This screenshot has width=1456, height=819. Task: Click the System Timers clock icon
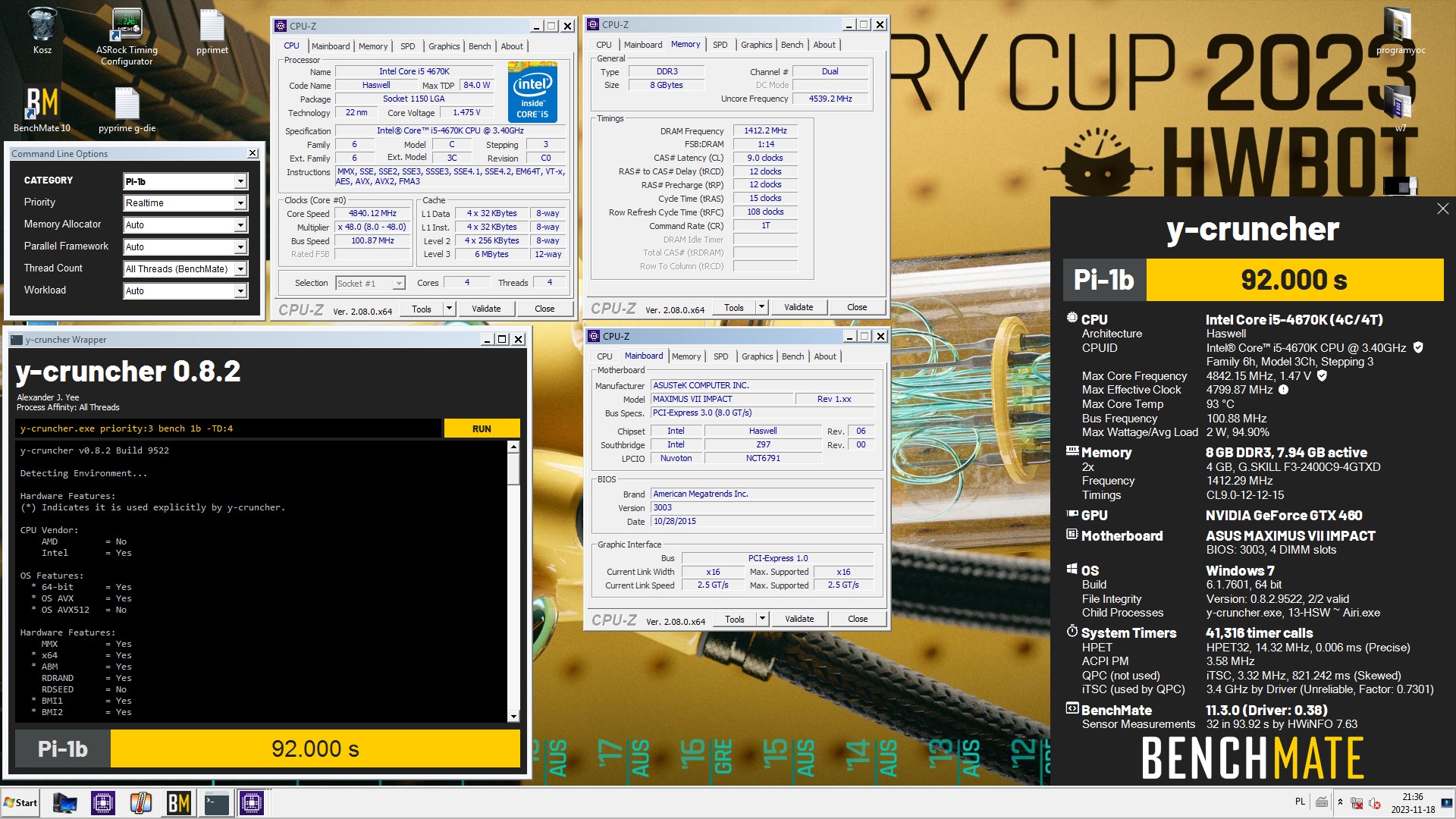[1072, 631]
